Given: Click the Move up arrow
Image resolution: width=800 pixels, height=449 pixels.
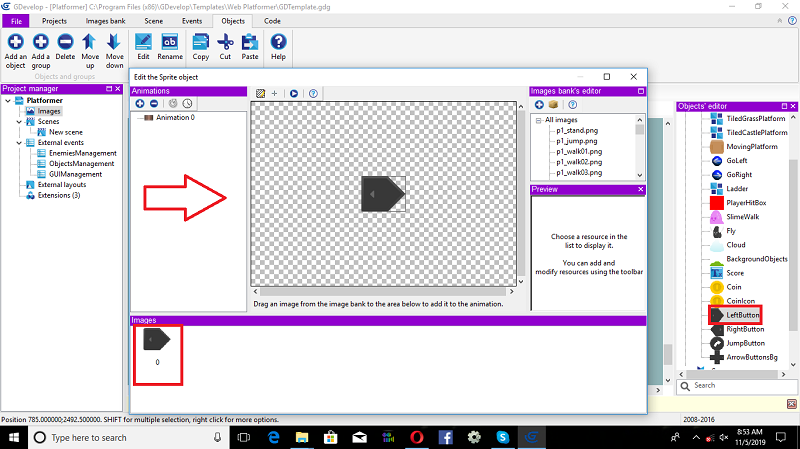Looking at the screenshot, I should click(x=90, y=51).
